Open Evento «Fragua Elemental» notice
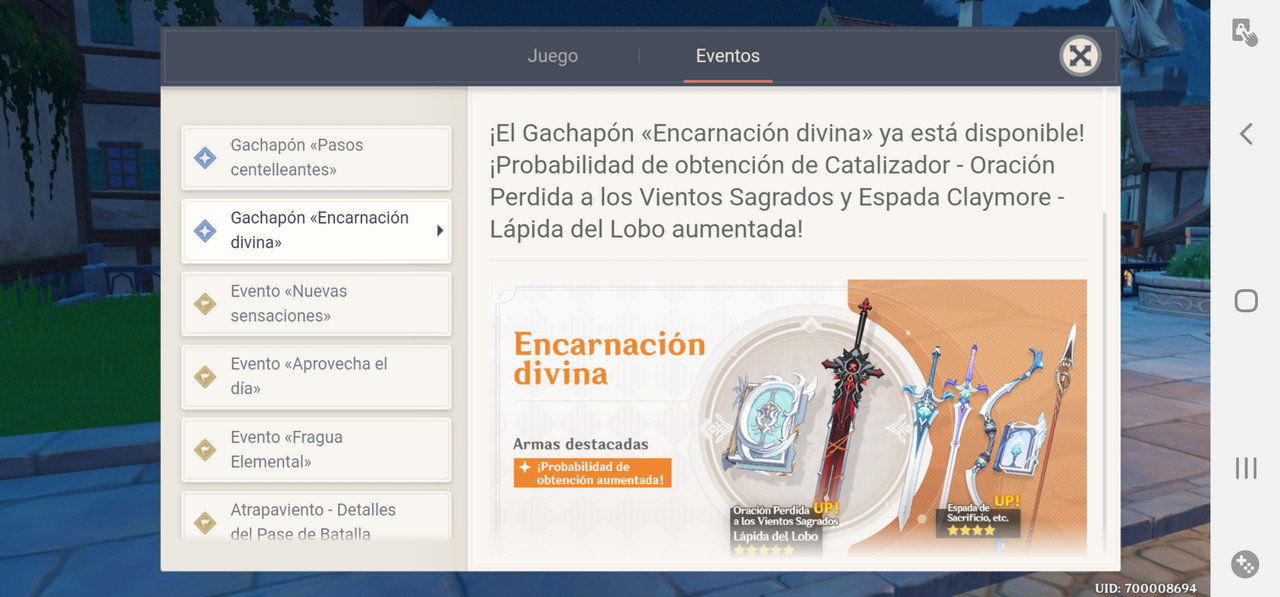 coord(316,450)
